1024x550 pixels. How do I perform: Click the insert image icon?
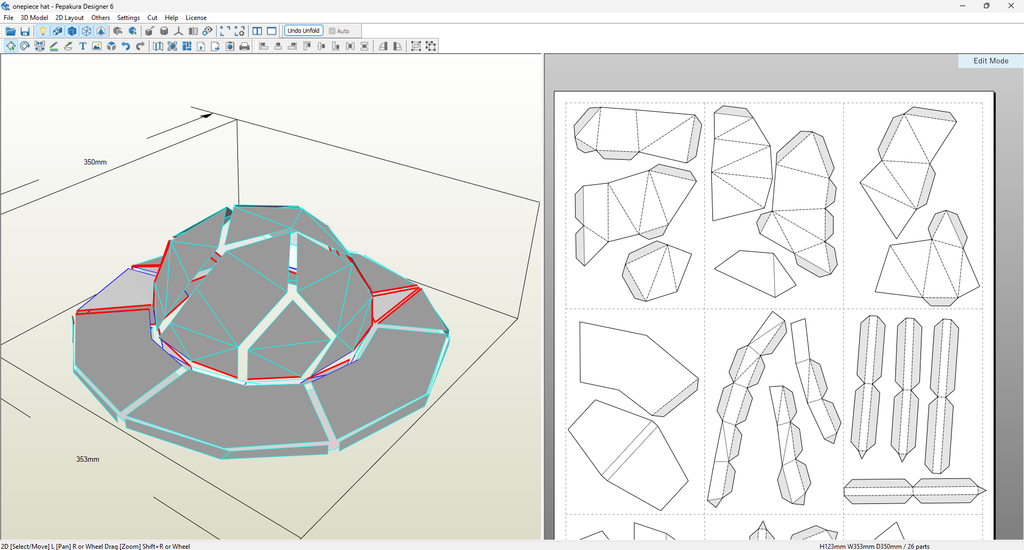click(x=97, y=46)
